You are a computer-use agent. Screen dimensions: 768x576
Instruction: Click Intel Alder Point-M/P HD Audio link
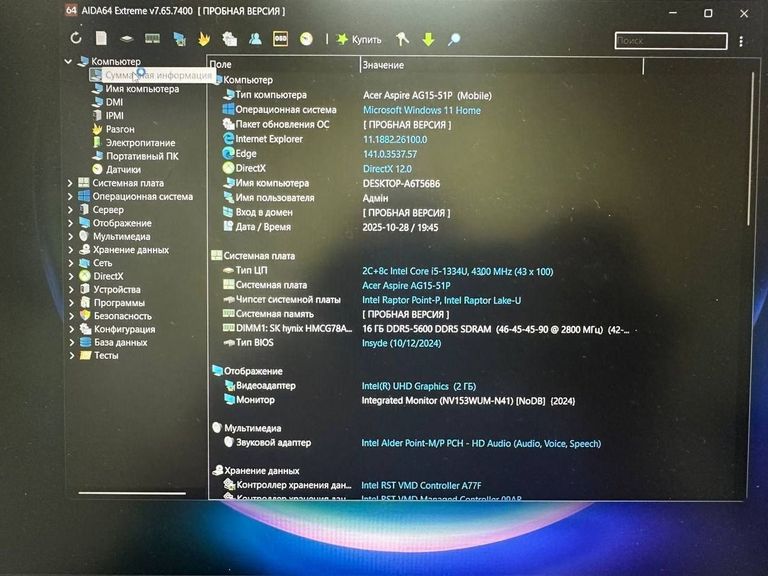coord(481,444)
